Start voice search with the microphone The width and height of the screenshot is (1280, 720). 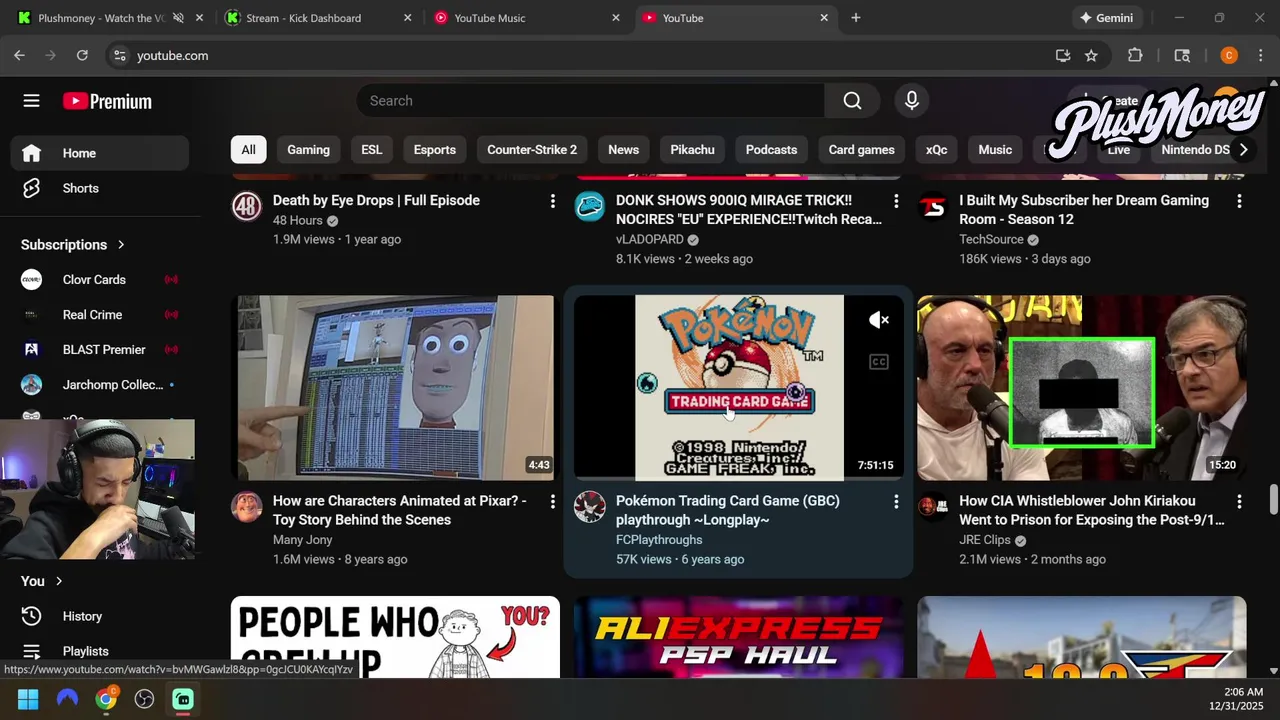point(911,101)
